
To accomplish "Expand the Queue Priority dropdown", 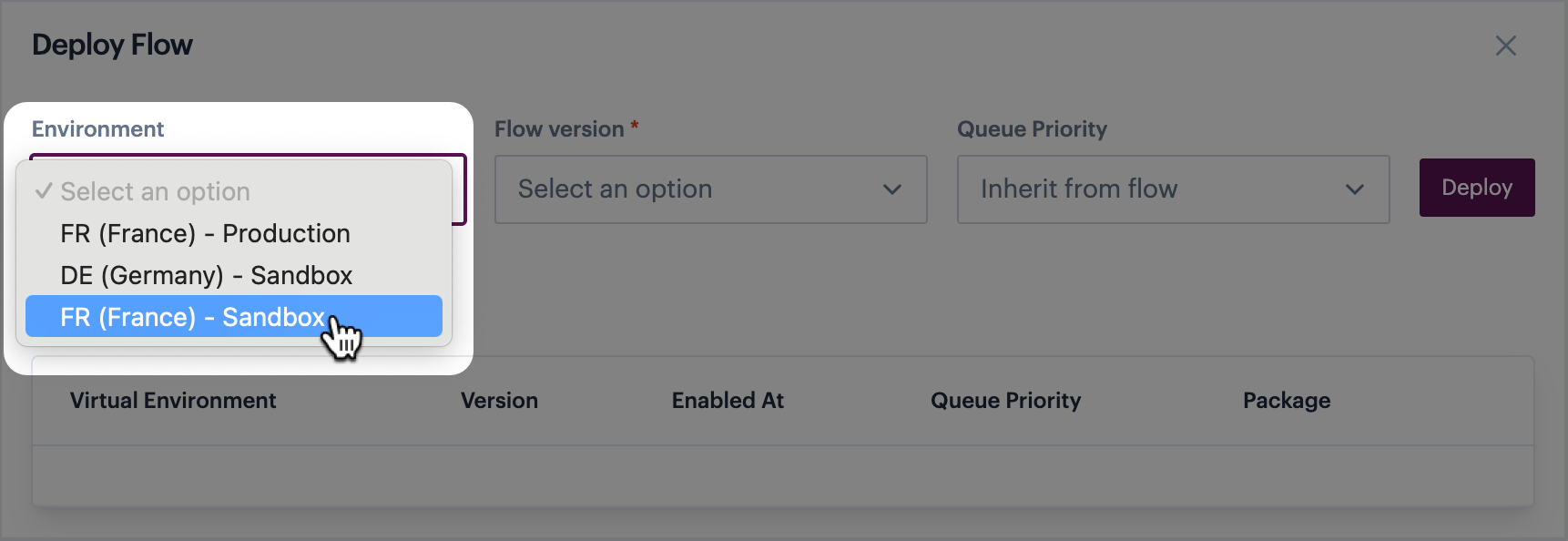I will click(1173, 189).
